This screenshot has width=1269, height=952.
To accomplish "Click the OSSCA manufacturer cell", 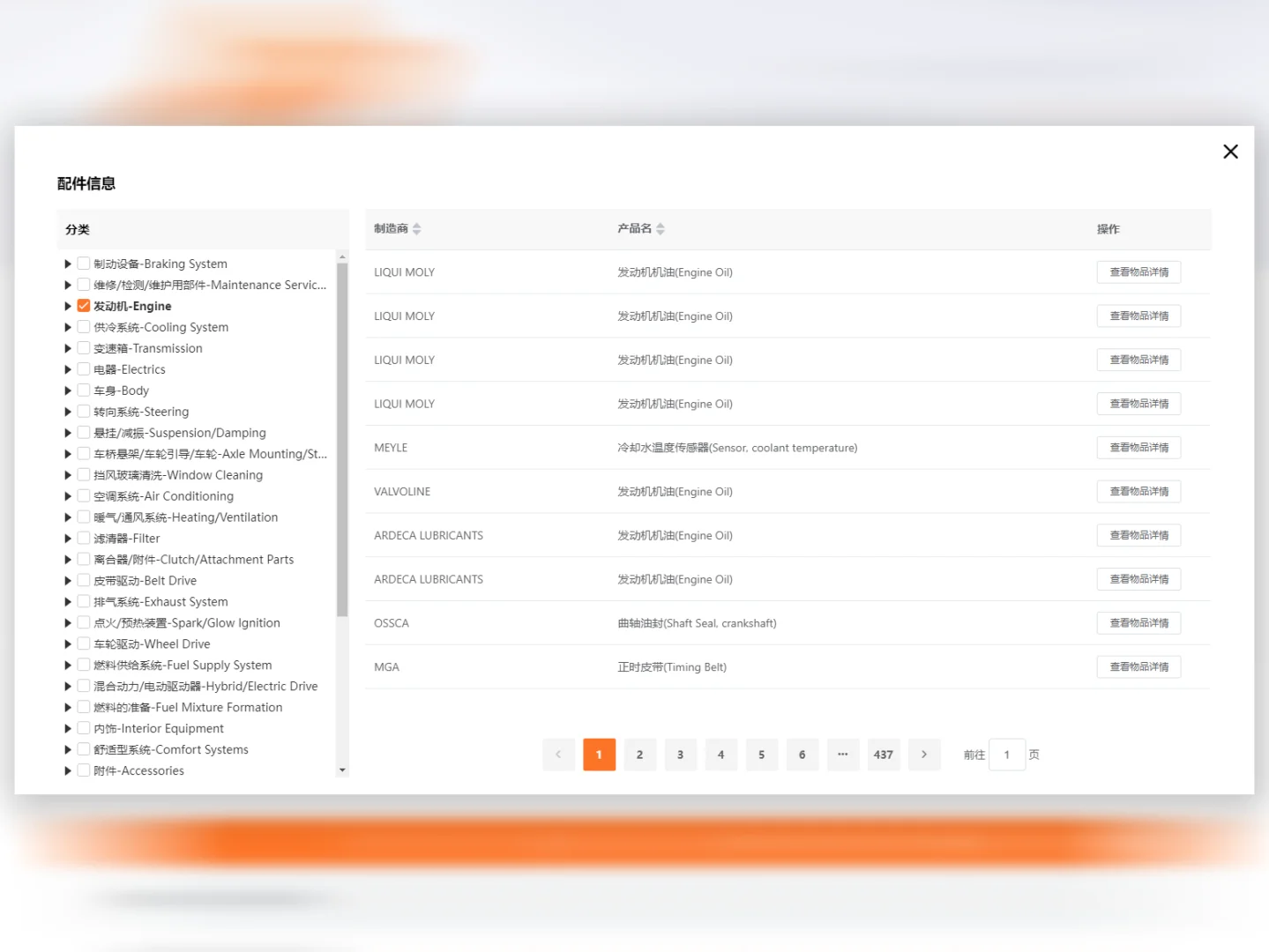I will [392, 623].
